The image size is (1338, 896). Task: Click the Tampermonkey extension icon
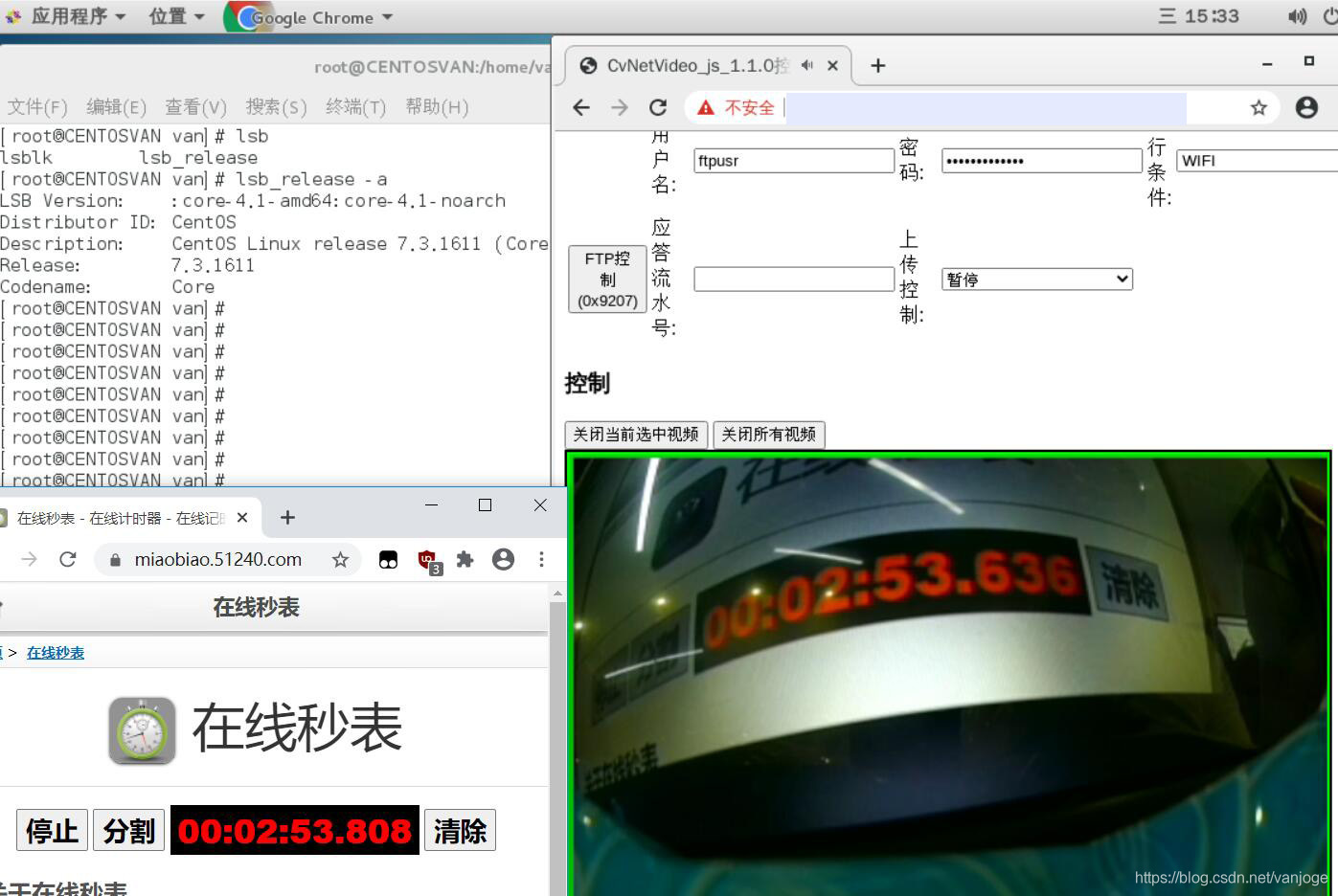pos(388,560)
